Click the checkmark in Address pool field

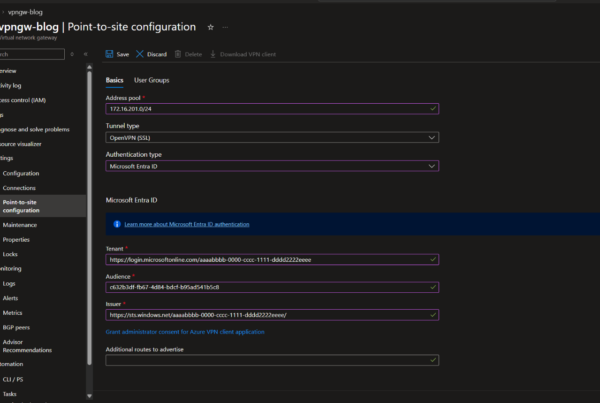coord(433,109)
